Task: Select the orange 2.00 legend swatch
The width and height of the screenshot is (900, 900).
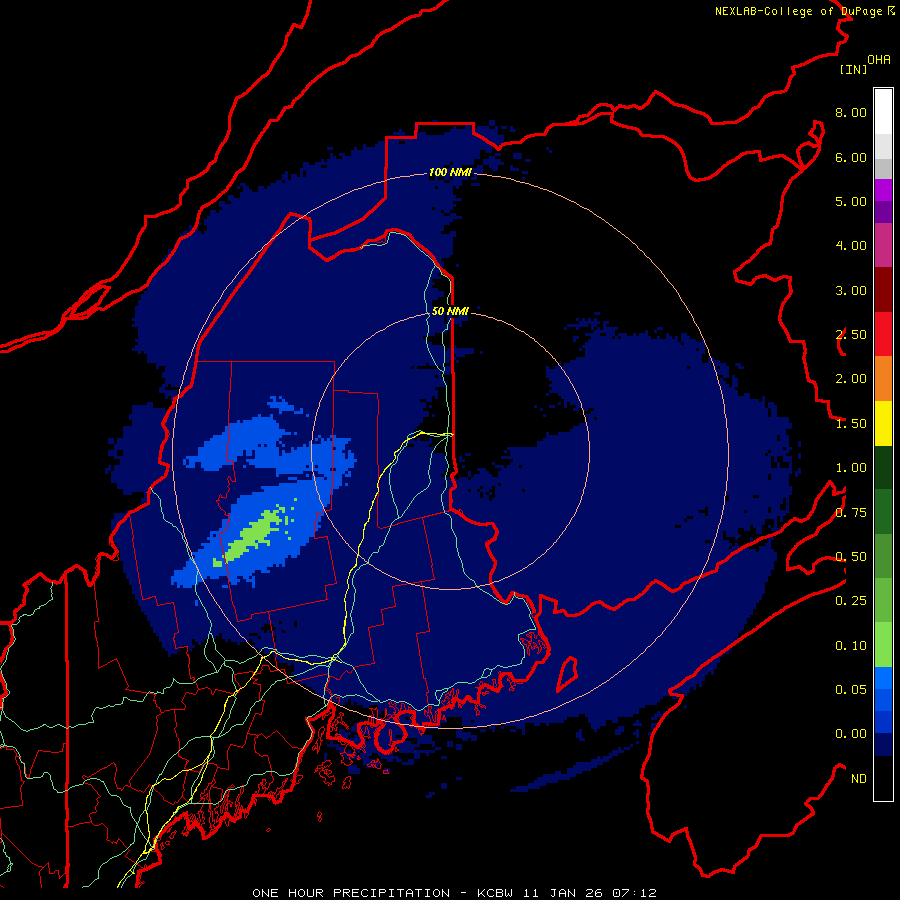Action: click(x=883, y=378)
